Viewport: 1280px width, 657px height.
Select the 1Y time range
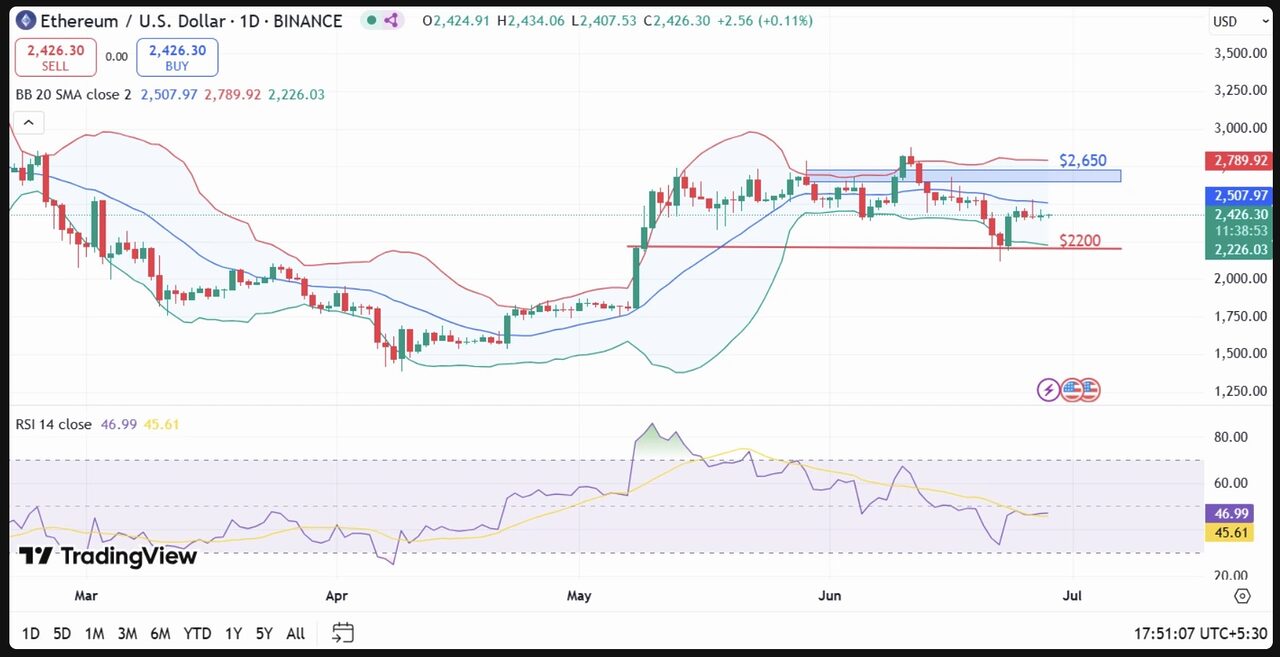point(233,633)
